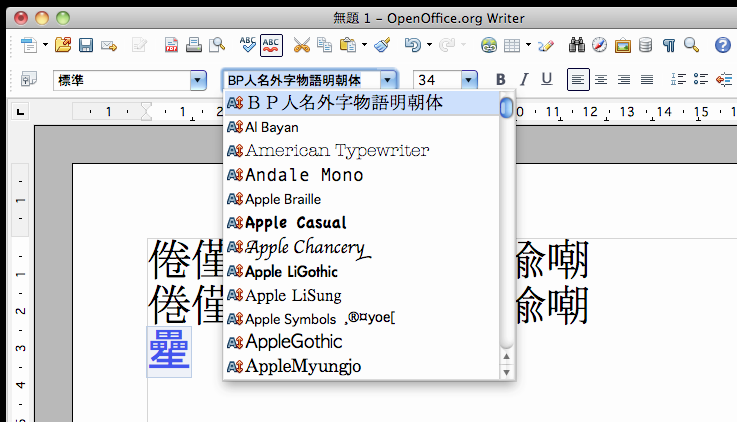Toggle Italic formatting
Viewport: 737px width, 422px height.
point(524,79)
